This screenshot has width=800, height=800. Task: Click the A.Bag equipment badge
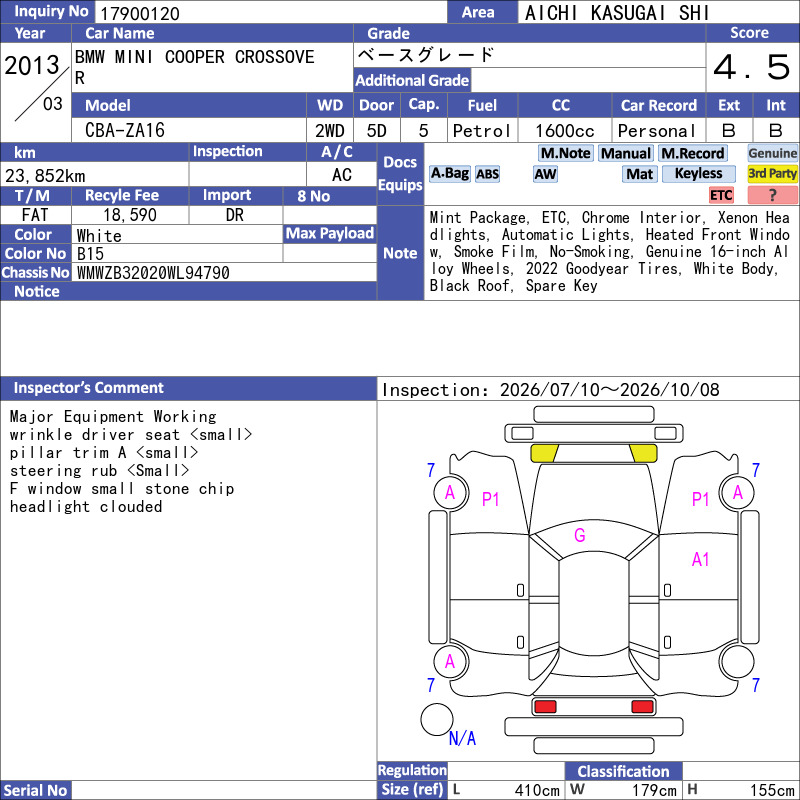449,173
